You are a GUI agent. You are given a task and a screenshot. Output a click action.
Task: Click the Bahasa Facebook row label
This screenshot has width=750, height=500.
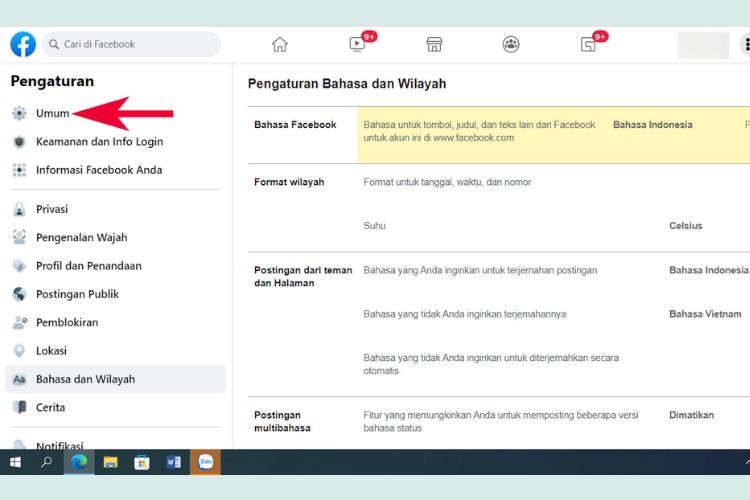click(295, 124)
